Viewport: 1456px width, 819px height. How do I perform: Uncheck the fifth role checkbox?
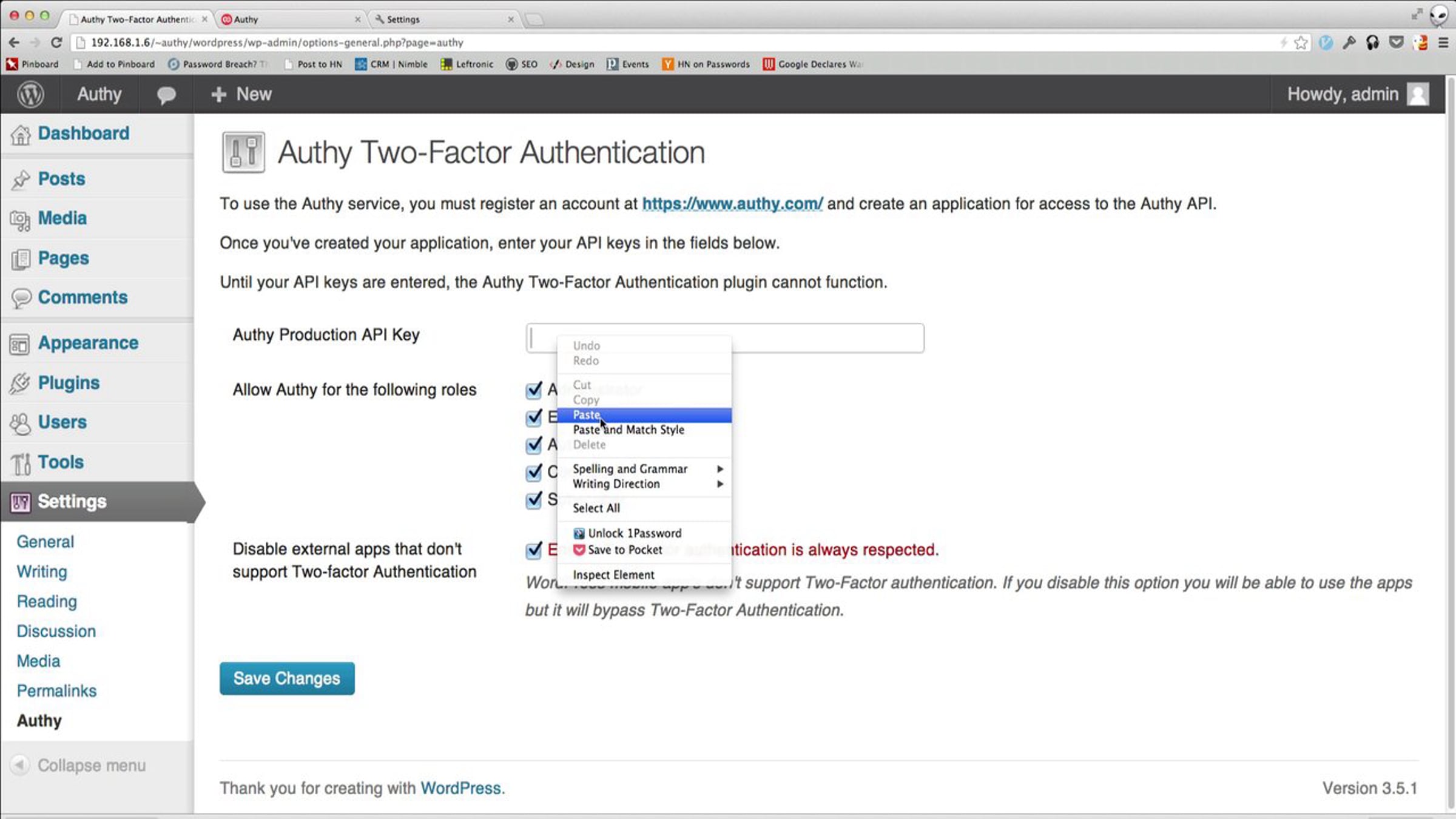[x=534, y=500]
